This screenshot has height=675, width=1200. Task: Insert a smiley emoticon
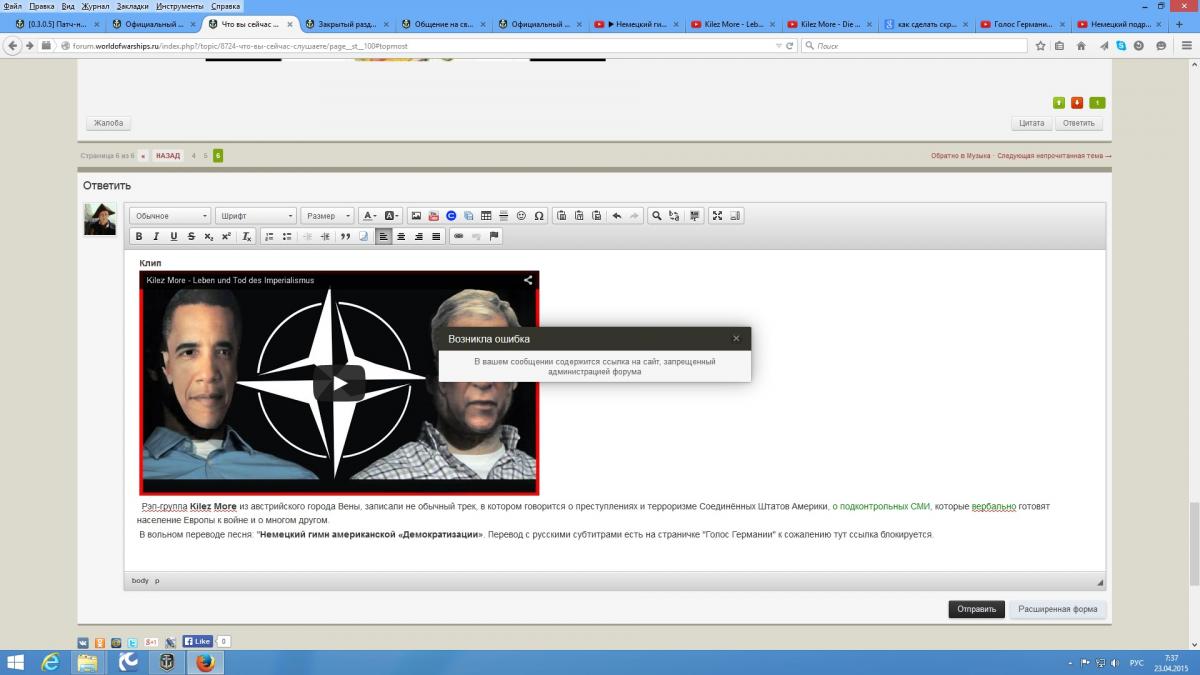[521, 215]
